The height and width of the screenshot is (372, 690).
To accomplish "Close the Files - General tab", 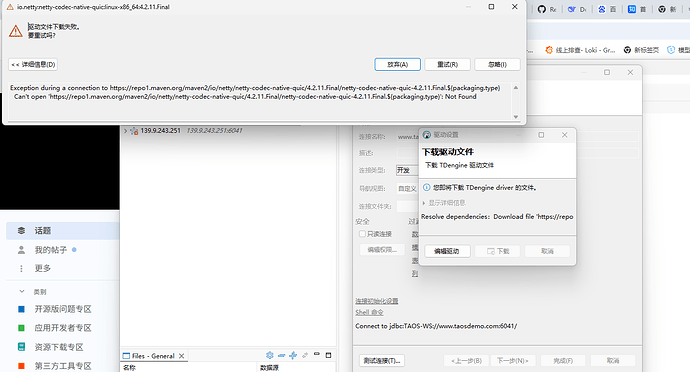I will tap(181, 356).
